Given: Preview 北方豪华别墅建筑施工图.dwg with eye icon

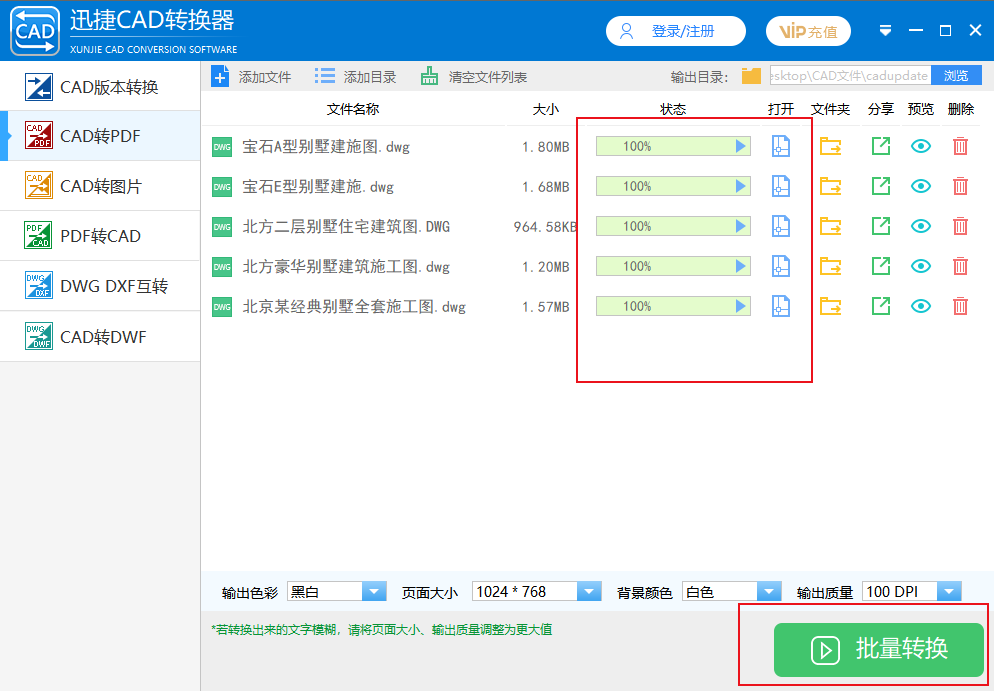Looking at the screenshot, I should pos(920,266).
